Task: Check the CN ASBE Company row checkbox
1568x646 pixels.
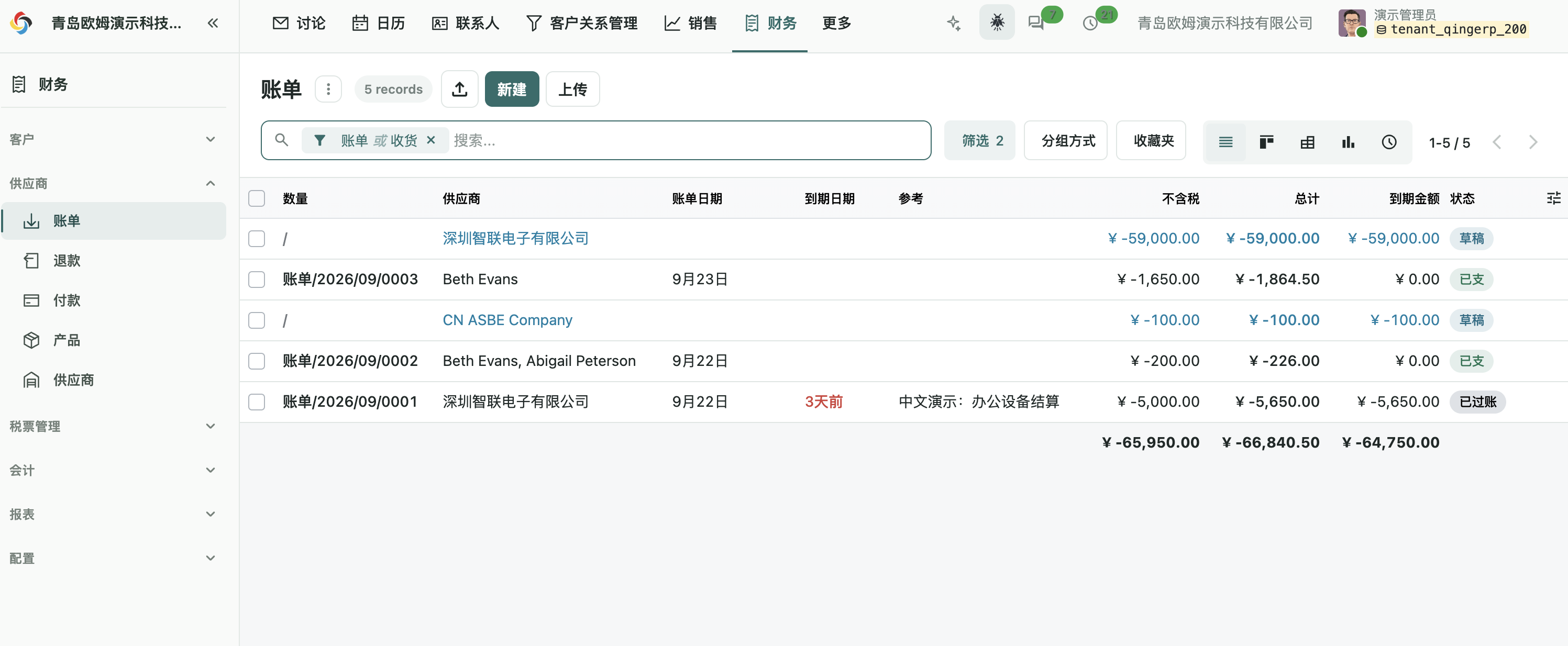Action: click(x=256, y=320)
